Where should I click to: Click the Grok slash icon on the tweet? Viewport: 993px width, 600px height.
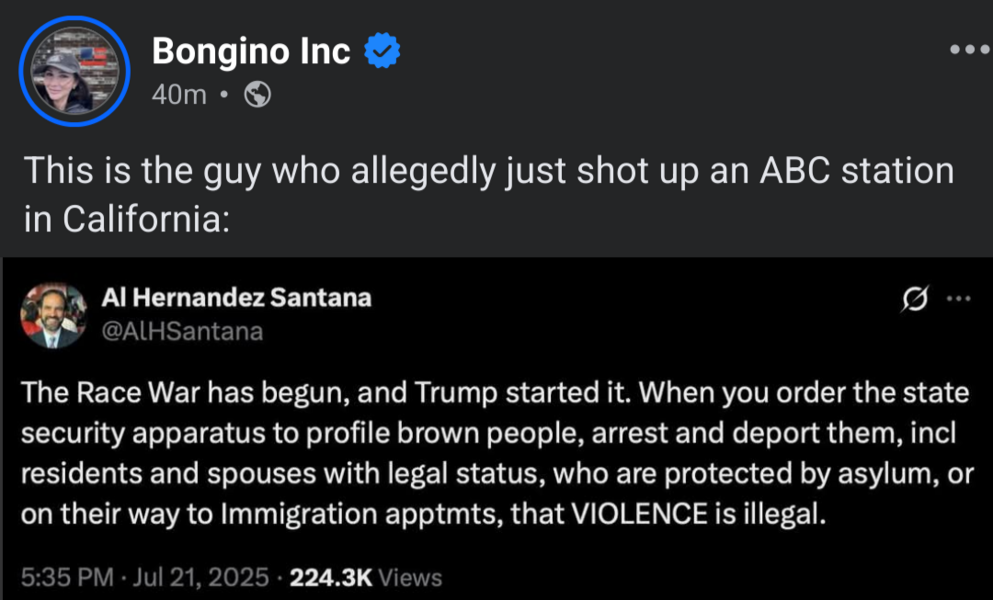914,299
